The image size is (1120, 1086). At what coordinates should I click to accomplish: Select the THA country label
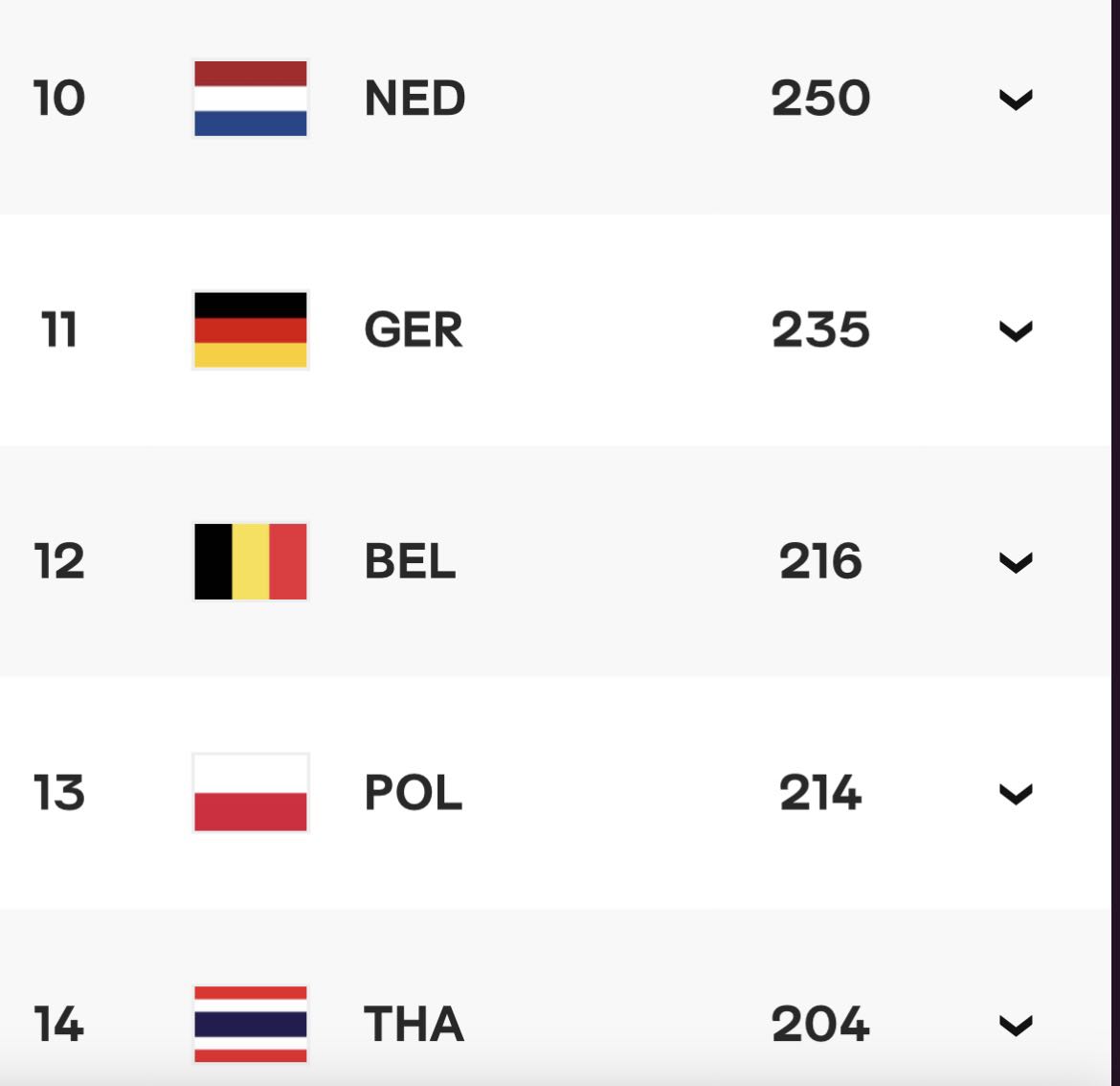[x=414, y=1024]
